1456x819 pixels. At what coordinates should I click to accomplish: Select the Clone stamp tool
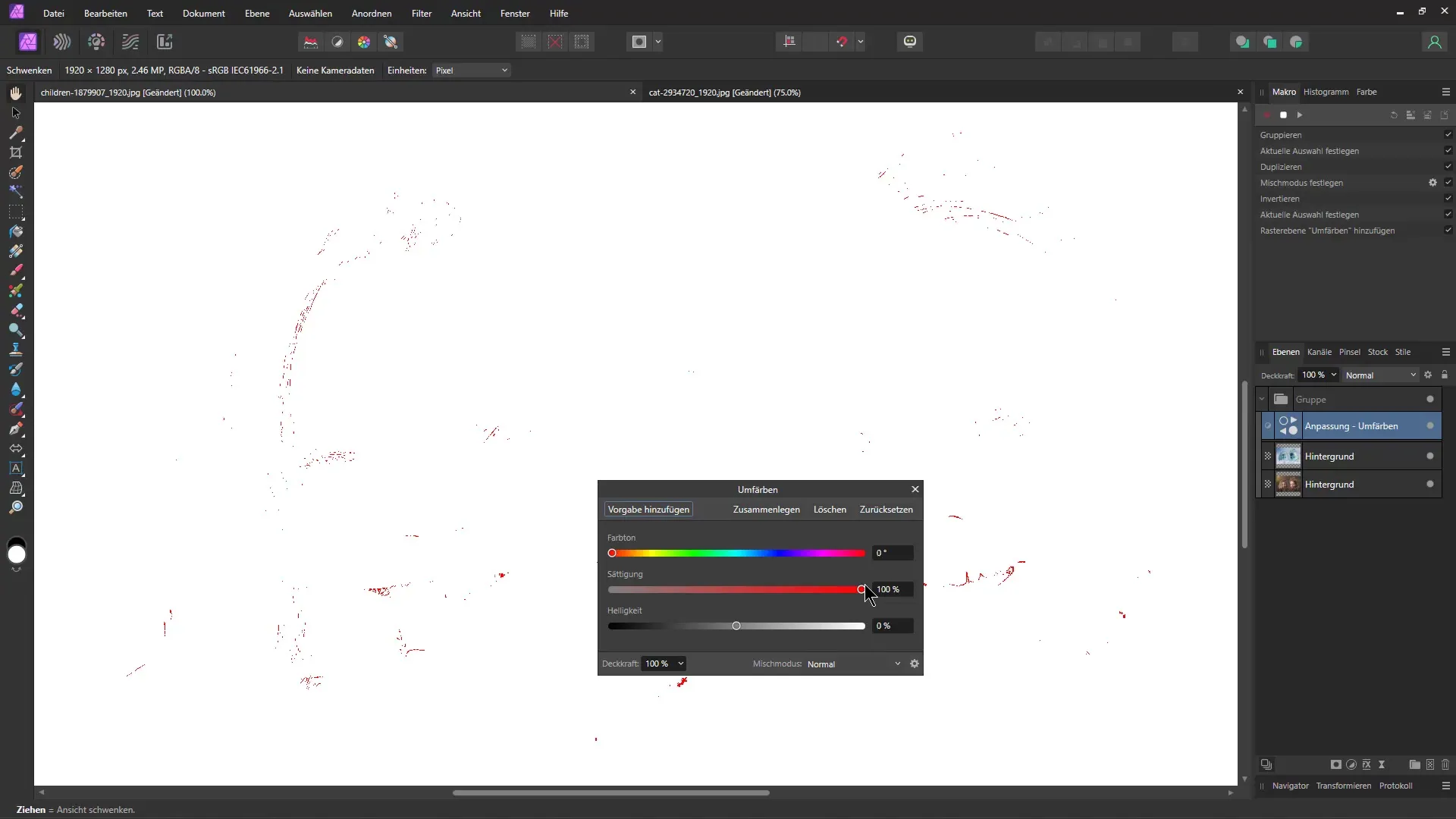point(16,350)
